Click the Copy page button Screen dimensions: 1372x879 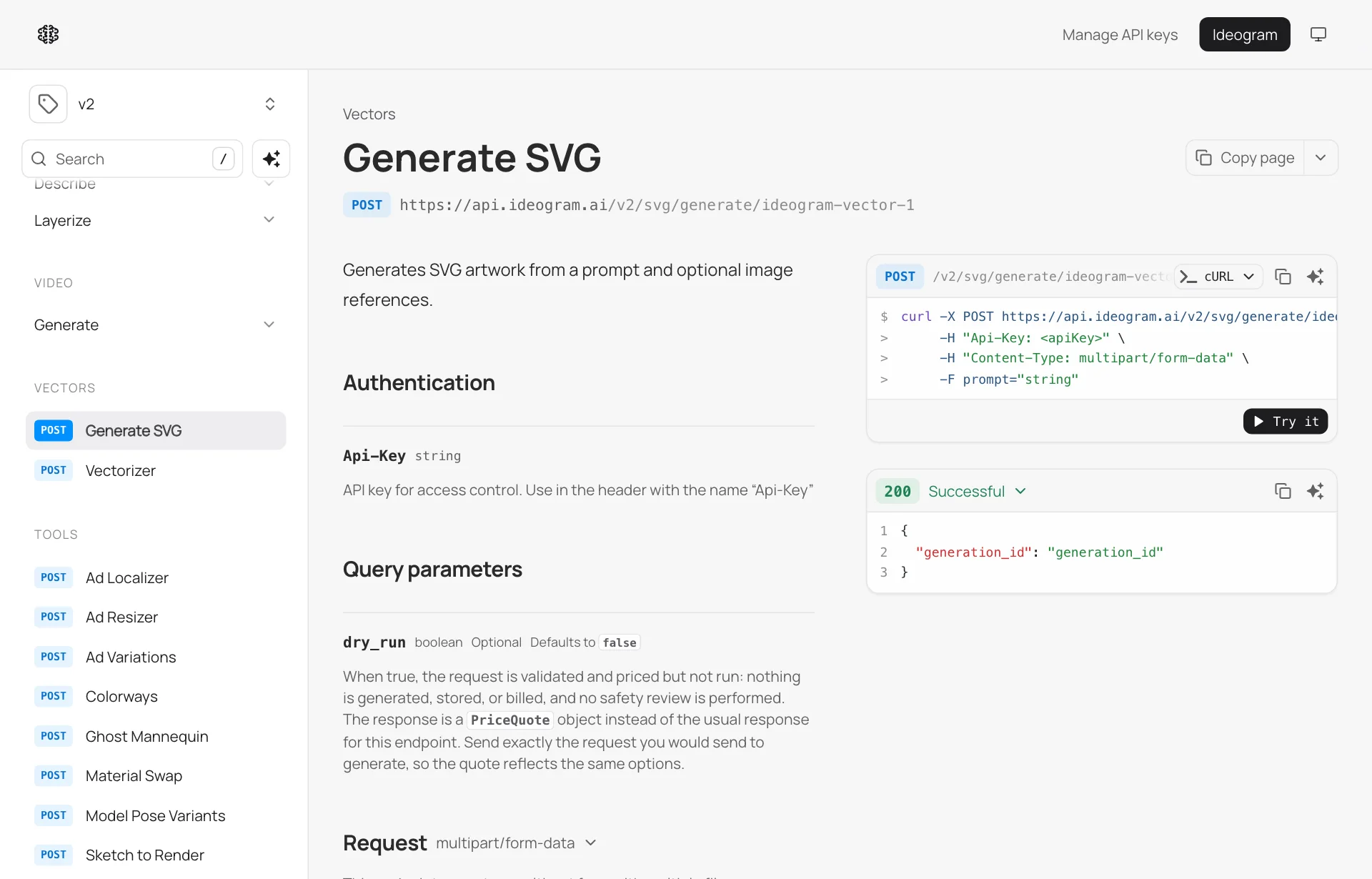click(x=1245, y=158)
